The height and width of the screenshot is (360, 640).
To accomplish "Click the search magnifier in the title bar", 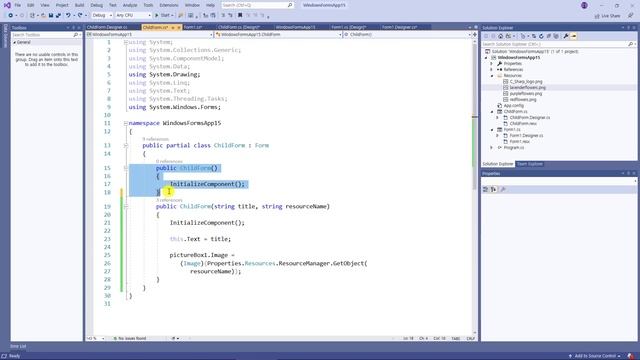I will click(x=290, y=5).
